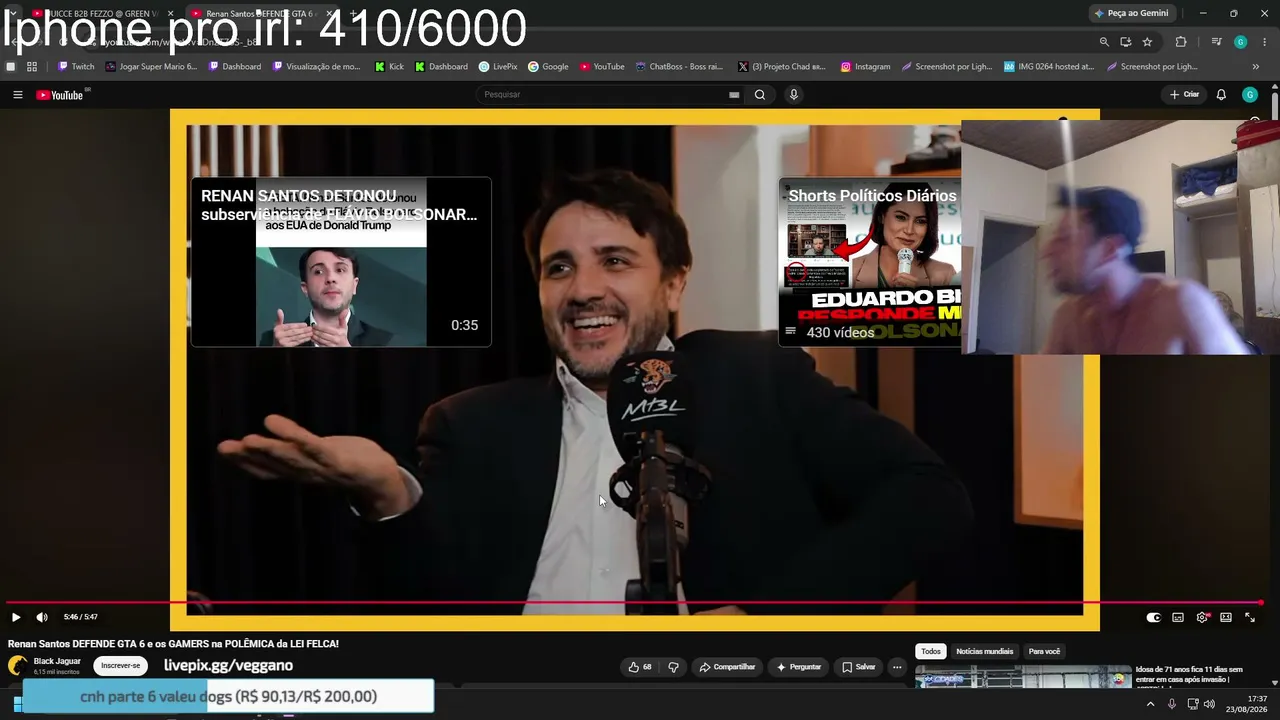Open the Chrome profile avatar

pyautogui.click(x=1240, y=42)
